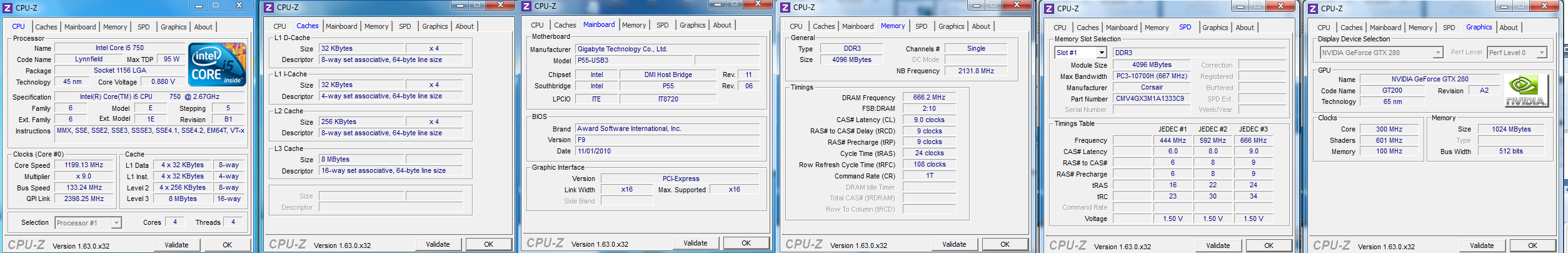Click the JEDEC #3 frequency '666 MHz'
The width and height of the screenshot is (1568, 253).
(1253, 141)
